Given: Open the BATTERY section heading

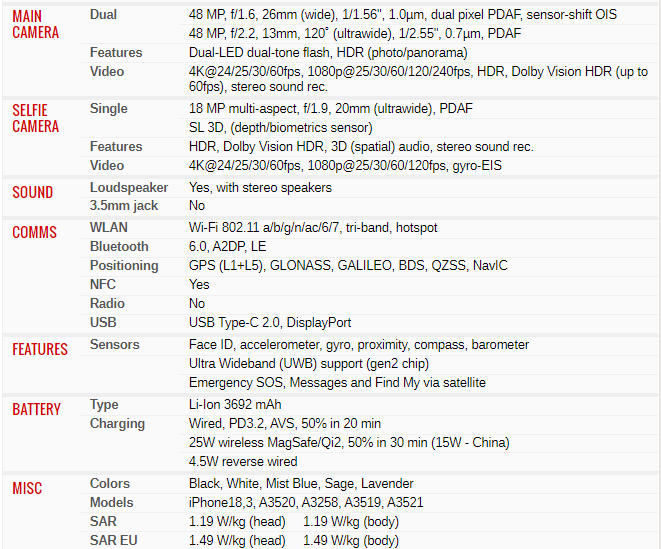Looking at the screenshot, I should click(x=37, y=409).
